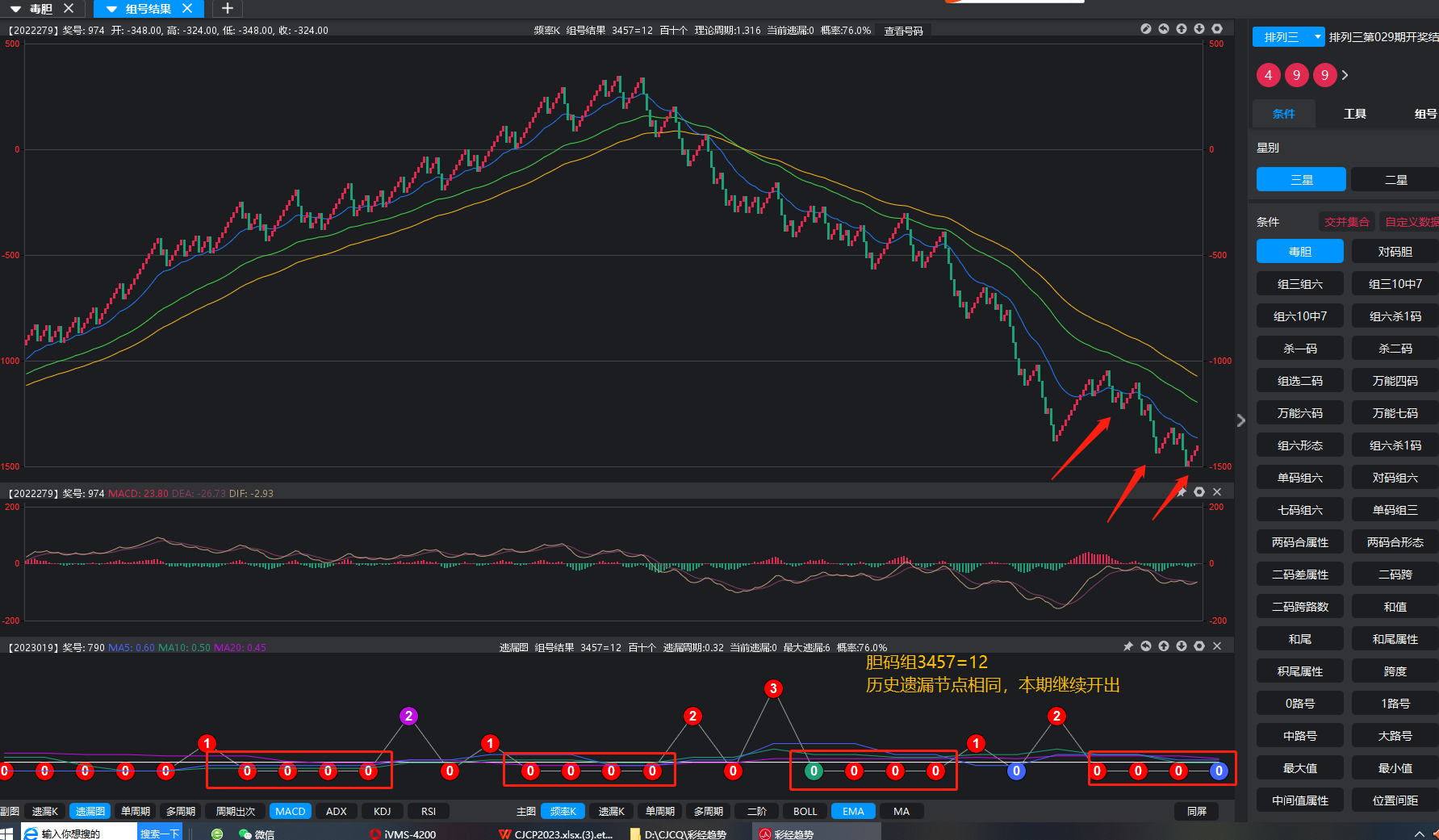Pin the 遗漏图 bottom panel
The width and height of the screenshot is (1439, 840).
click(x=1128, y=646)
